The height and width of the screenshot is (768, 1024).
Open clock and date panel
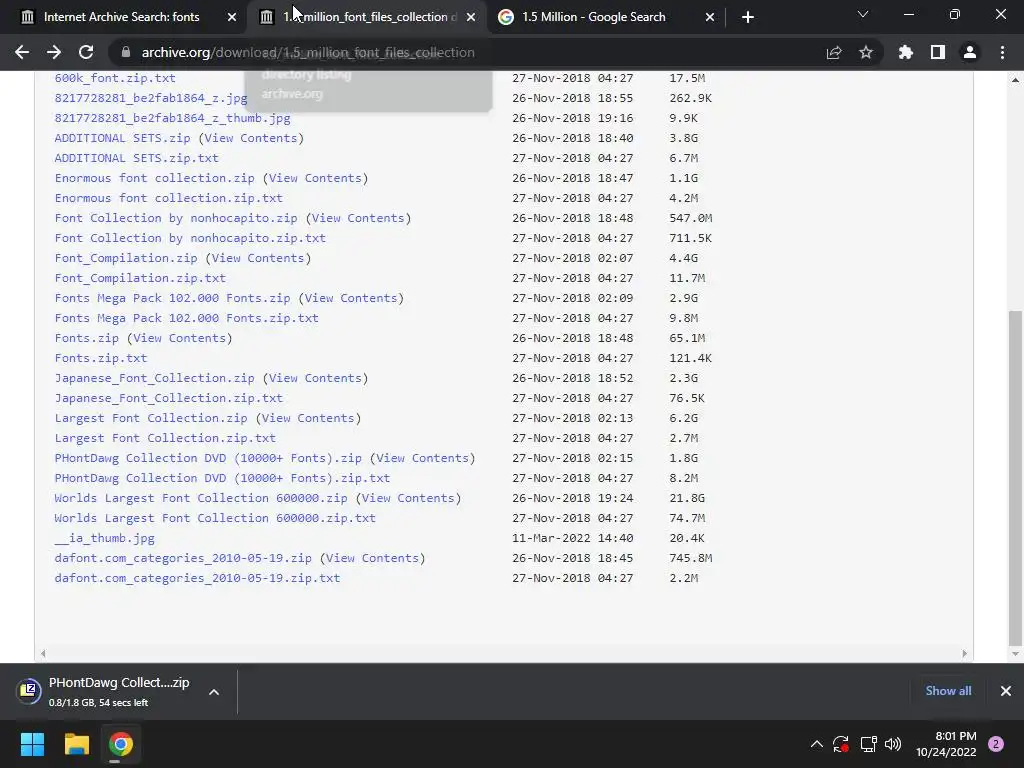[x=946, y=744]
